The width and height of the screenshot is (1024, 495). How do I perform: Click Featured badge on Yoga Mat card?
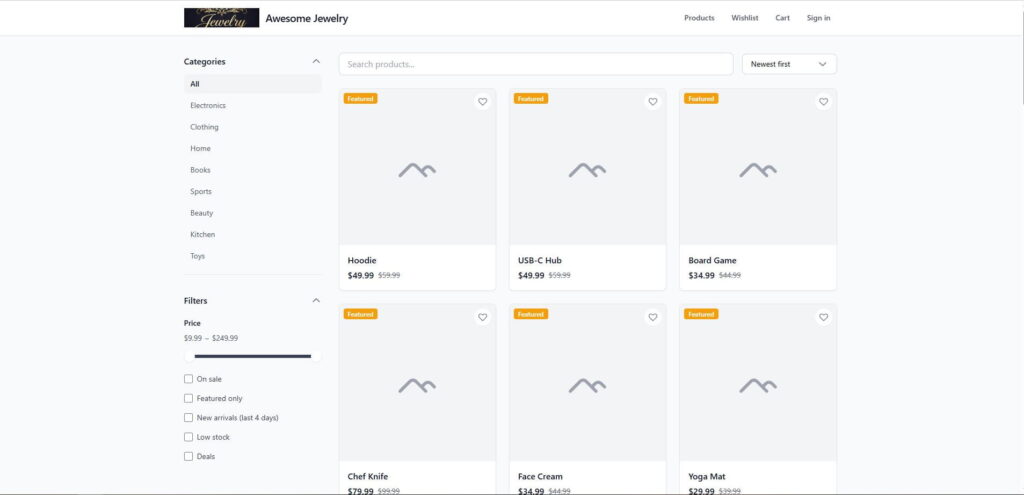click(x=701, y=314)
